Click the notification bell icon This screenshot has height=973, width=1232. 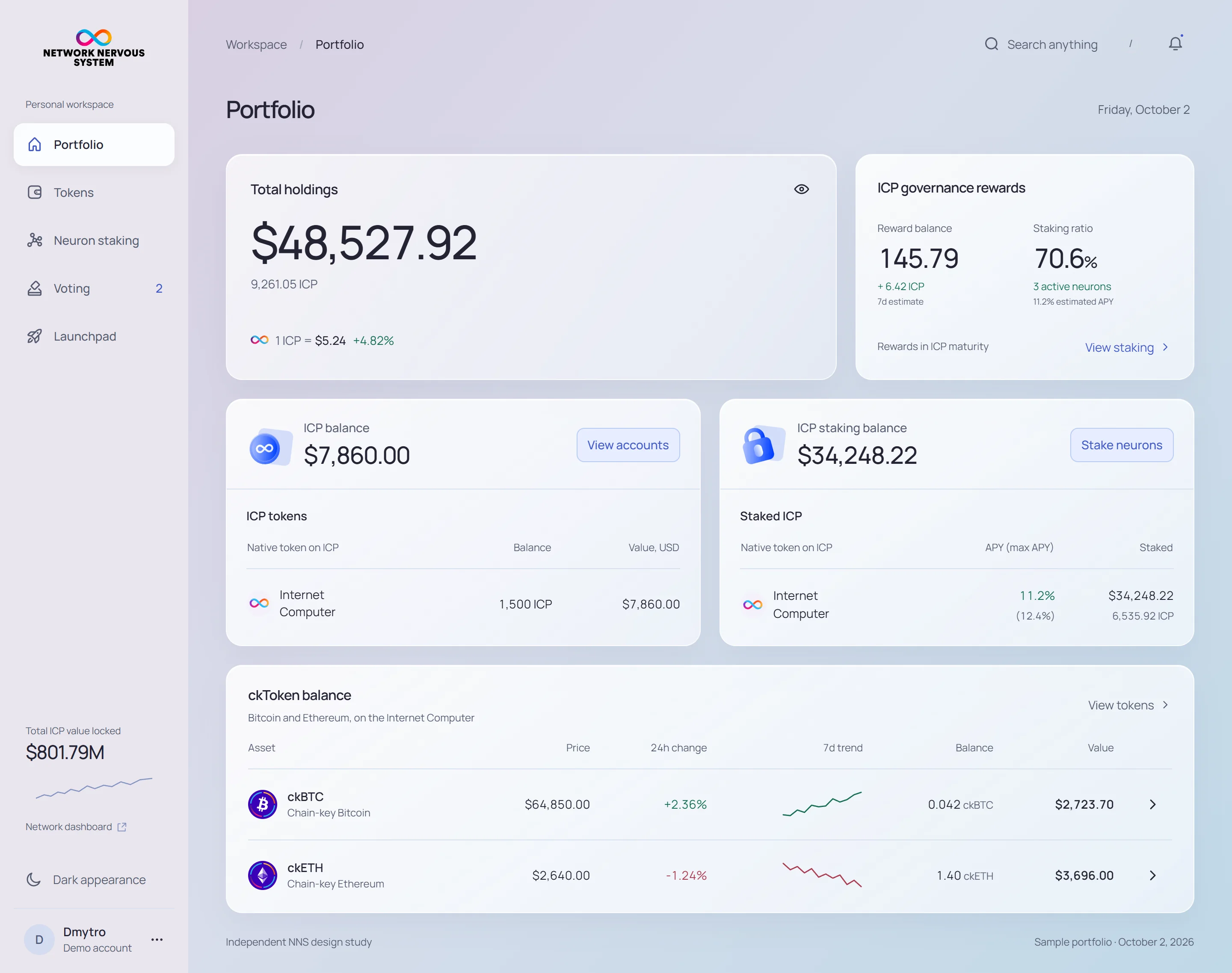(1176, 44)
